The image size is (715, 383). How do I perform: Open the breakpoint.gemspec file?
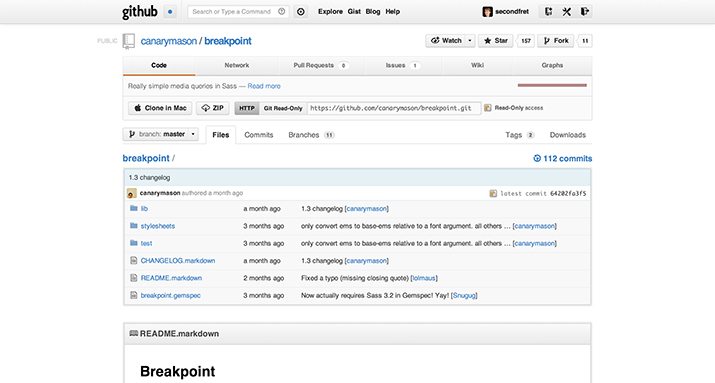171,295
